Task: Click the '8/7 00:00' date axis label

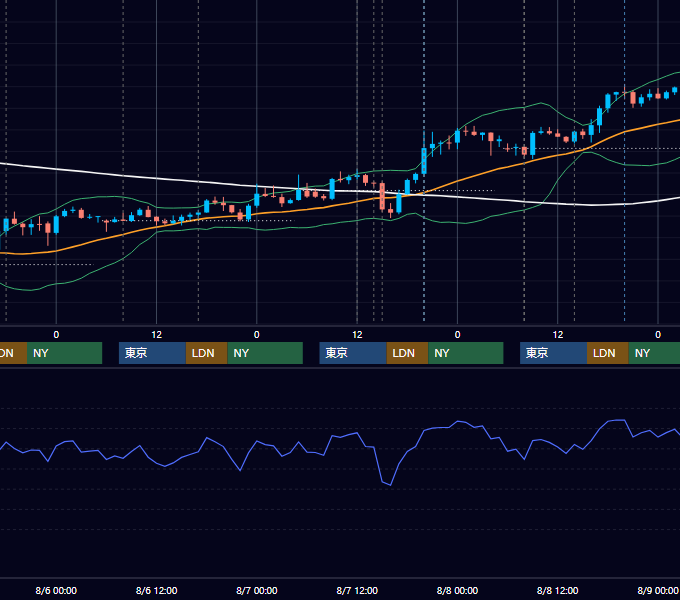Action: click(x=257, y=590)
